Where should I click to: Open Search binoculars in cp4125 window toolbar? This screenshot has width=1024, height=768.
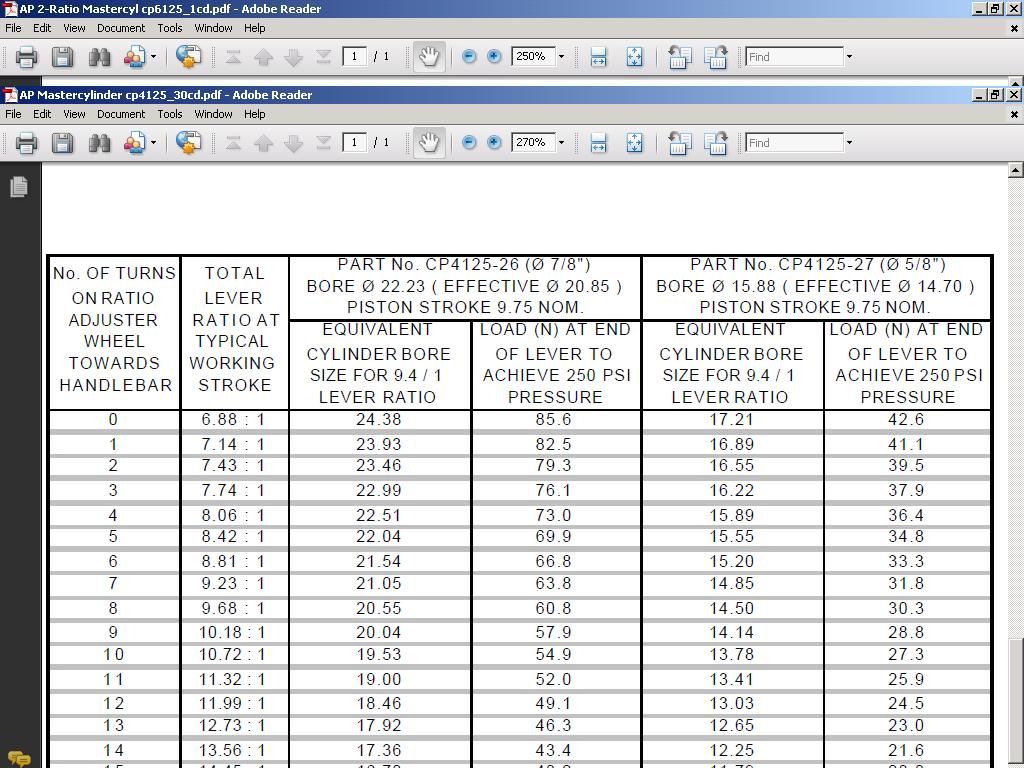(99, 143)
